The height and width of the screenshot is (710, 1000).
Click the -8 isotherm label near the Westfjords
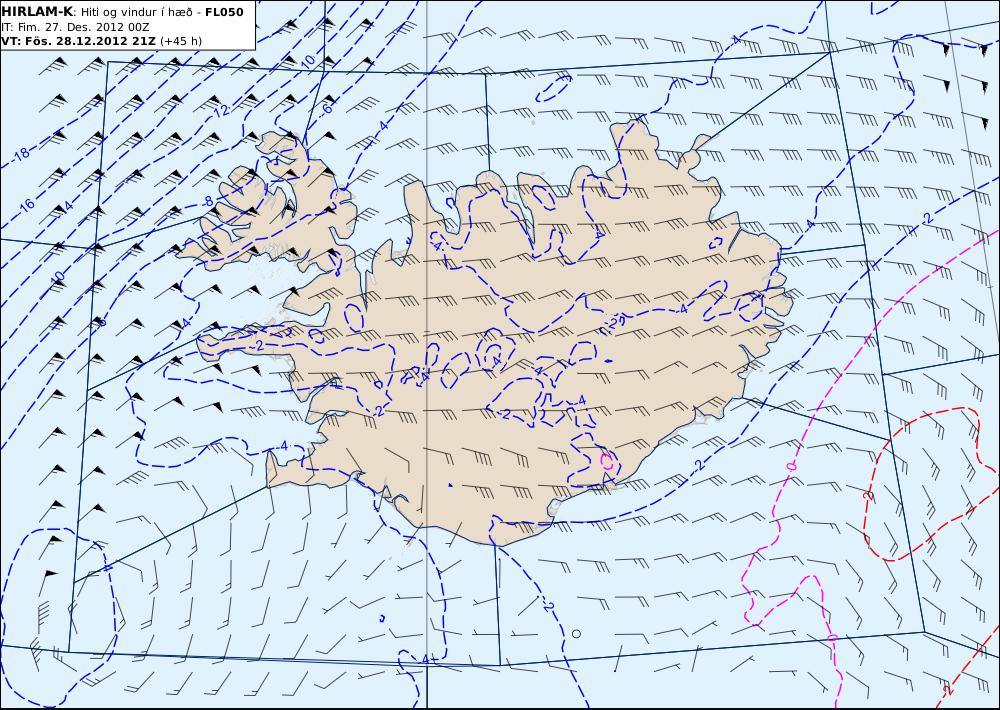[x=209, y=201]
